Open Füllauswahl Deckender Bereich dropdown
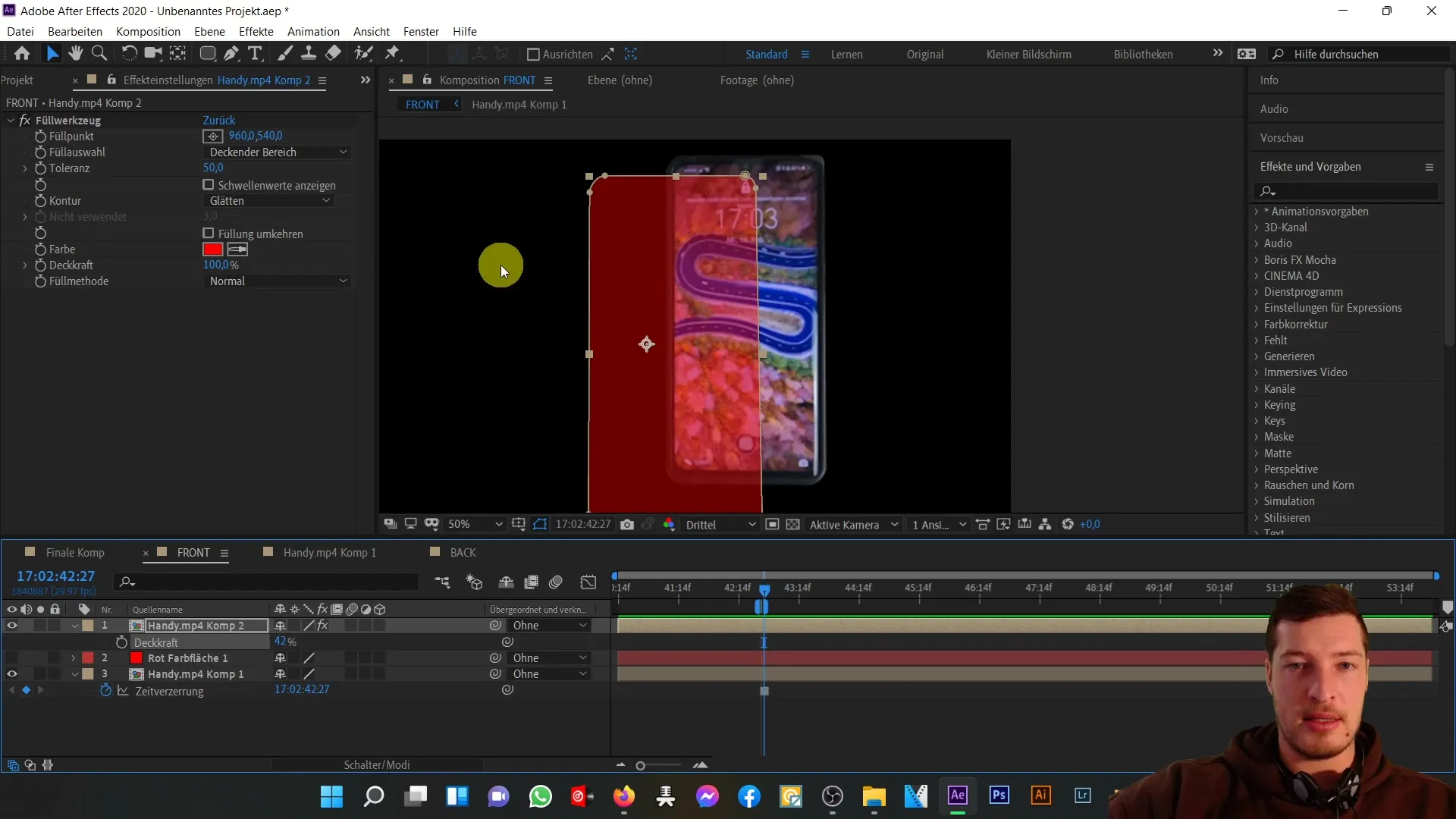 278,152
